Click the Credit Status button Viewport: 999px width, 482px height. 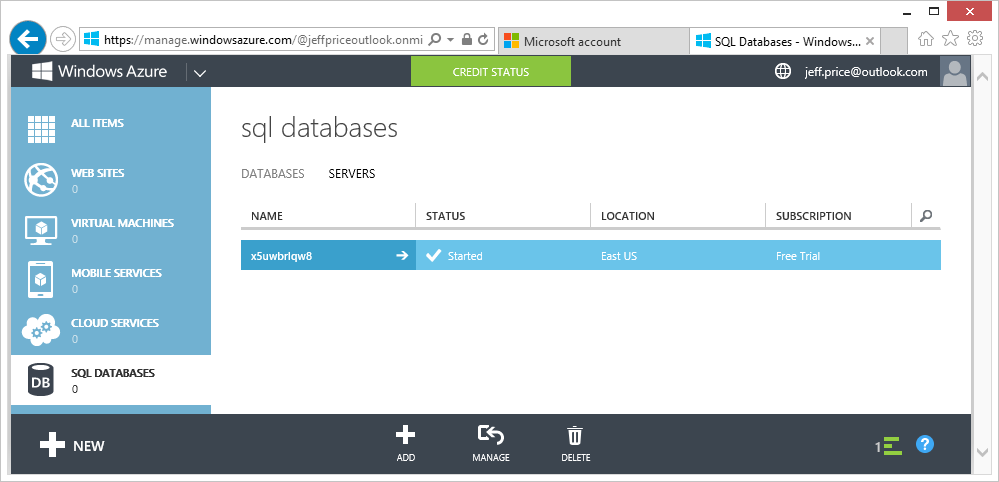(x=491, y=72)
